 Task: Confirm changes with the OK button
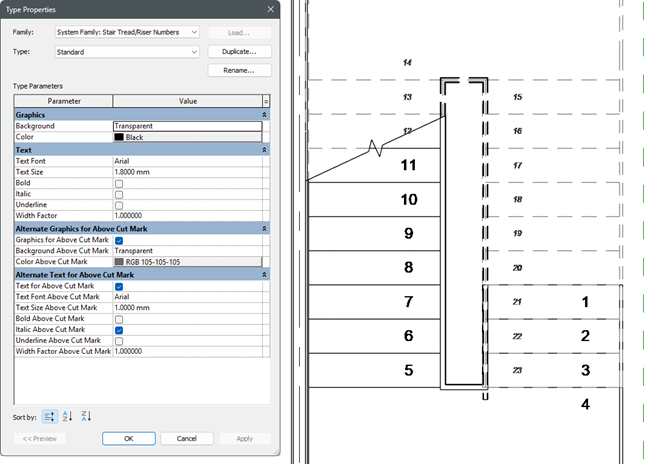click(128, 438)
